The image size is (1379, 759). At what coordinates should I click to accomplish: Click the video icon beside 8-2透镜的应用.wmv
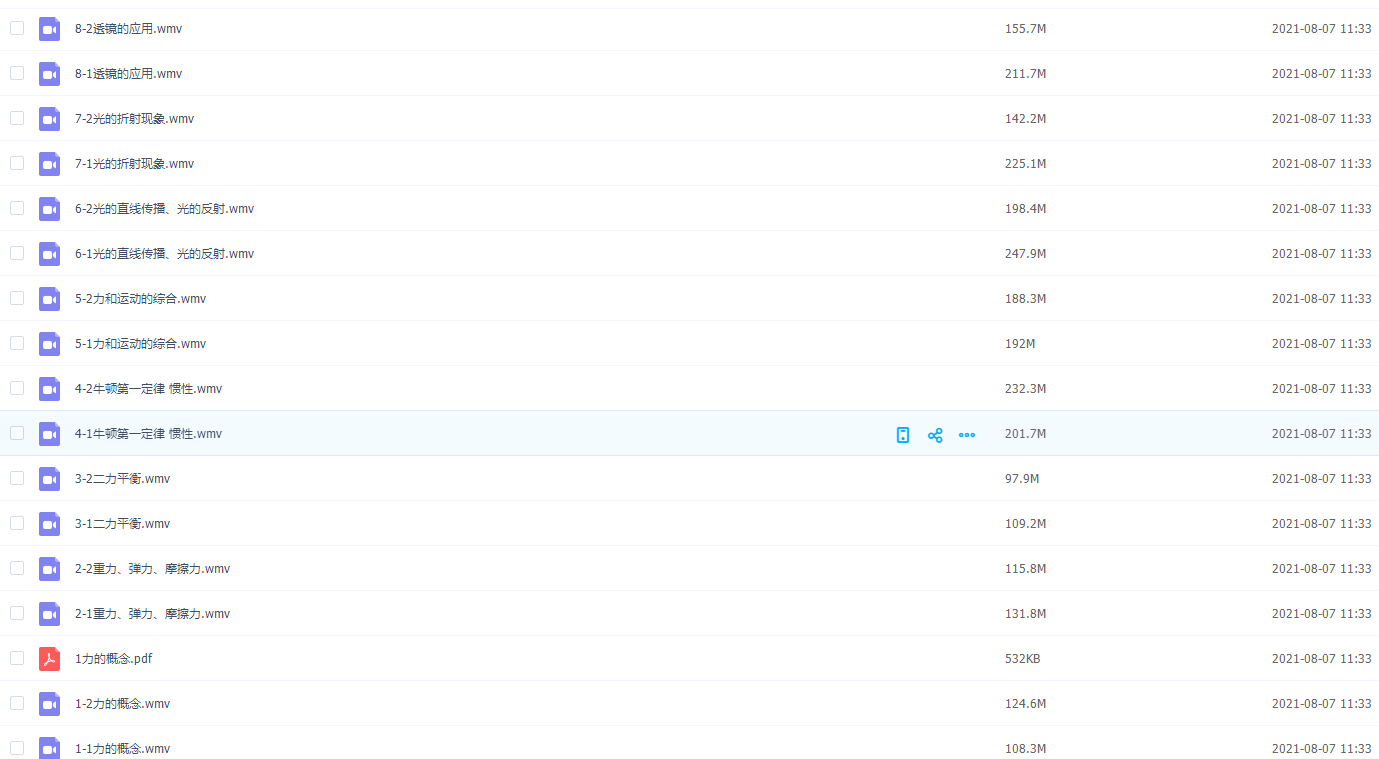click(x=49, y=29)
